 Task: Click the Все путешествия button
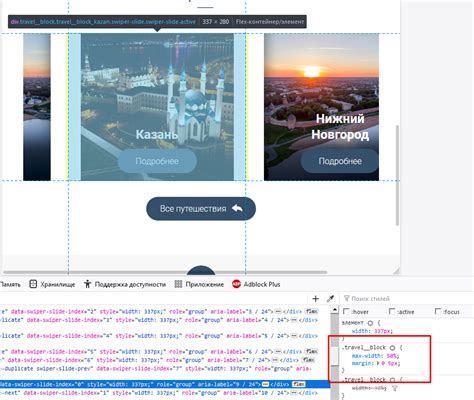tap(201, 209)
